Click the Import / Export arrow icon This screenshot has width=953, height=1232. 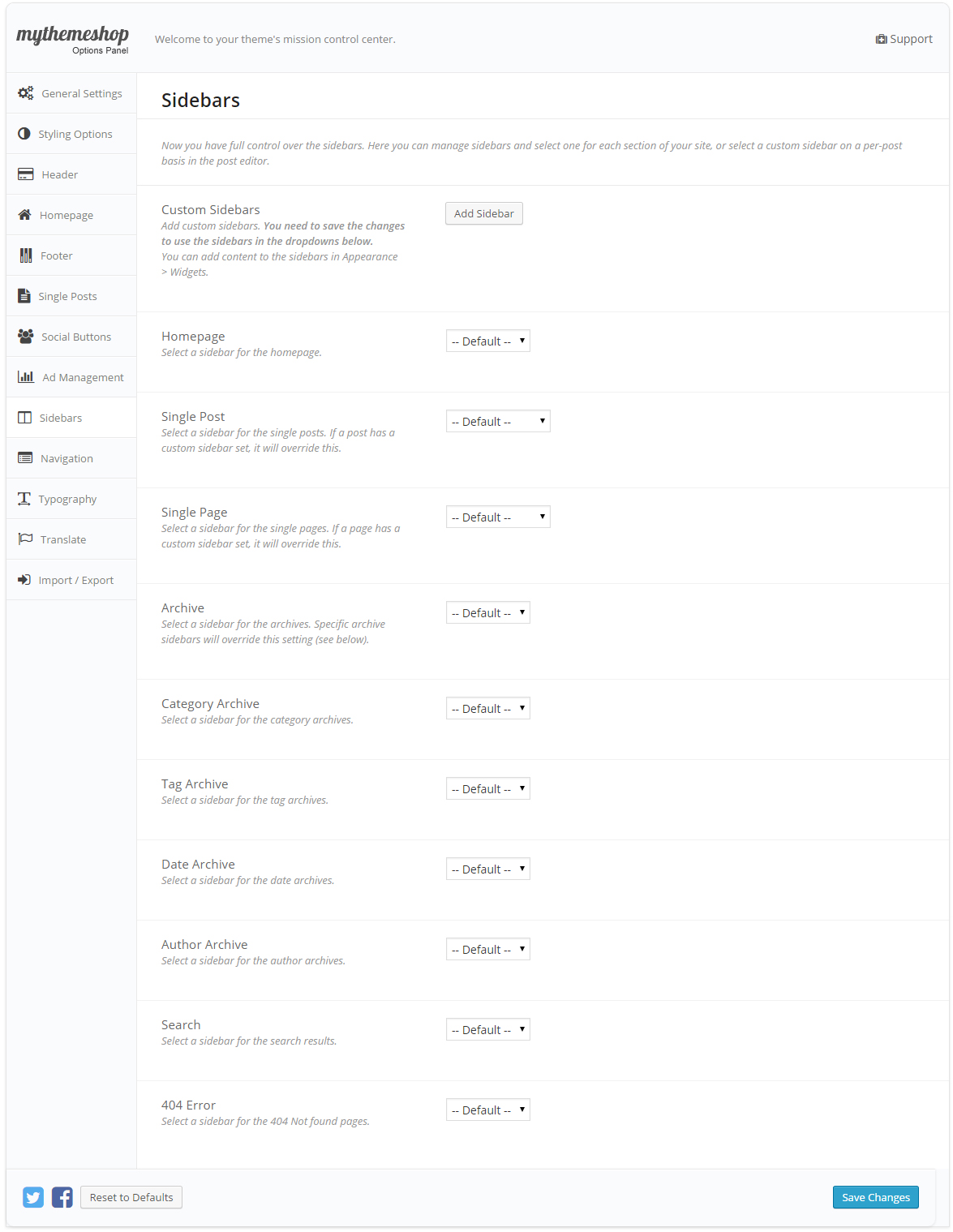click(x=24, y=580)
